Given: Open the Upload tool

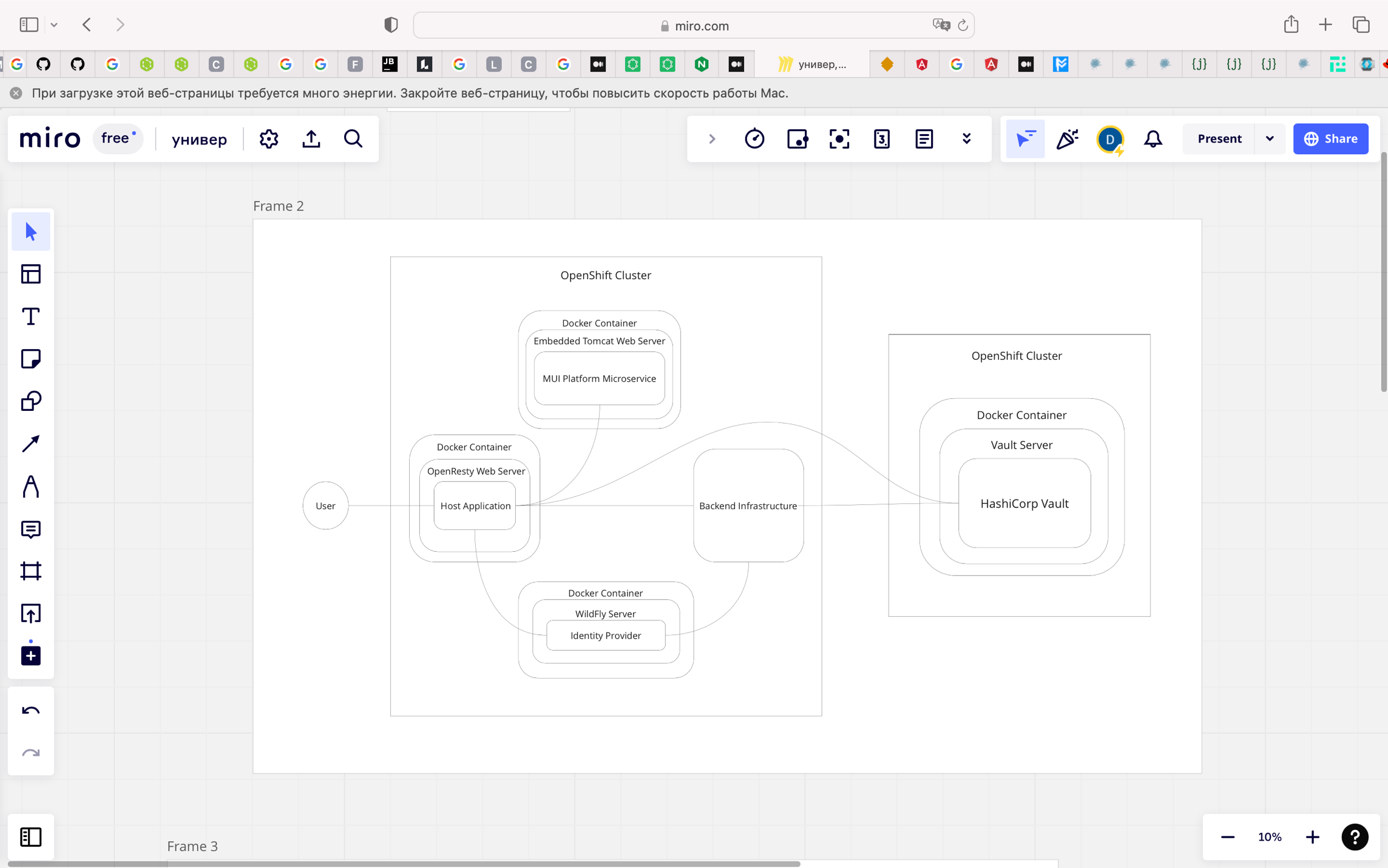Looking at the screenshot, I should click(x=31, y=613).
